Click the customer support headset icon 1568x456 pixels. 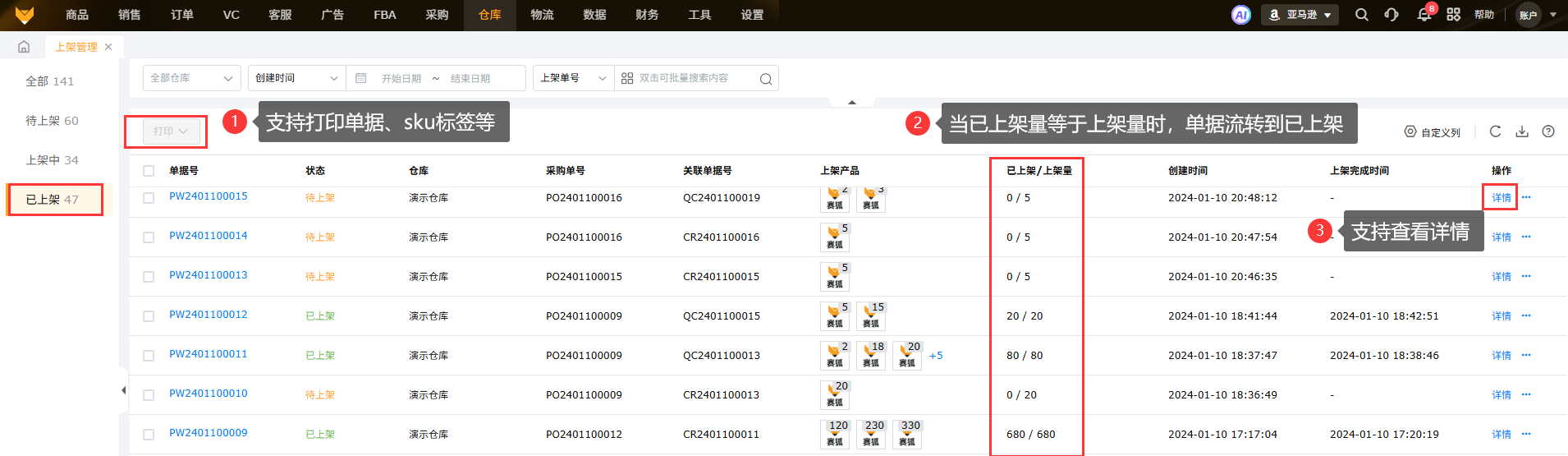point(1391,15)
